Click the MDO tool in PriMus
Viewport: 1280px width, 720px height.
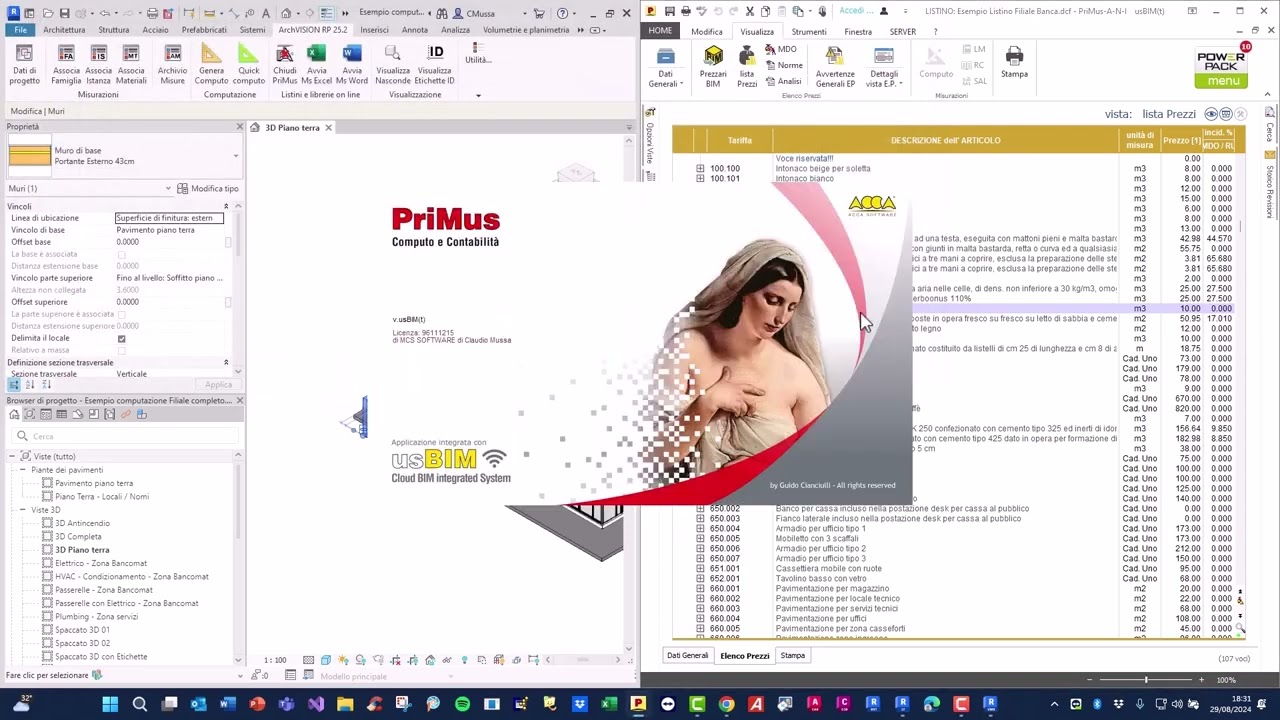[781, 49]
